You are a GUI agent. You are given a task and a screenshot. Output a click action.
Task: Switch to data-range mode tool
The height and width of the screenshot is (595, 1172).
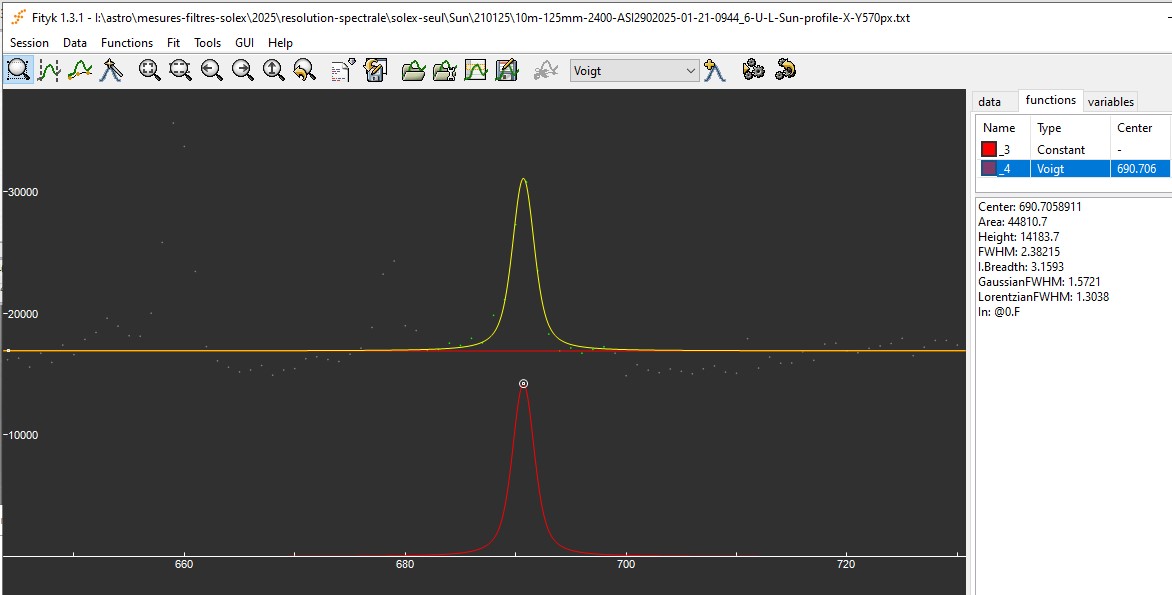49,70
